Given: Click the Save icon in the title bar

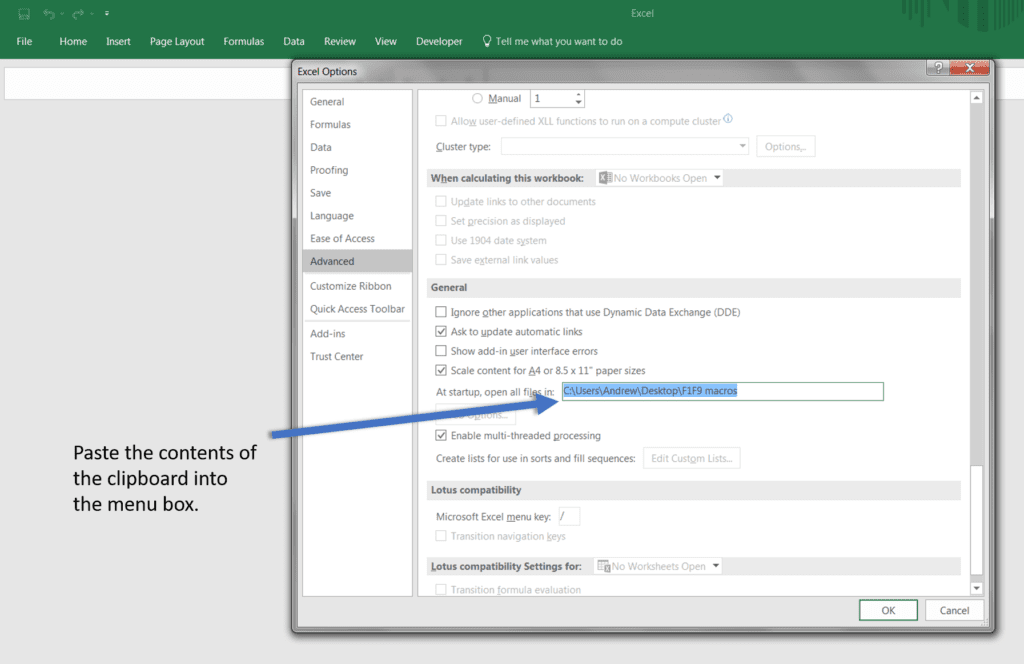Looking at the screenshot, I should coord(24,13).
